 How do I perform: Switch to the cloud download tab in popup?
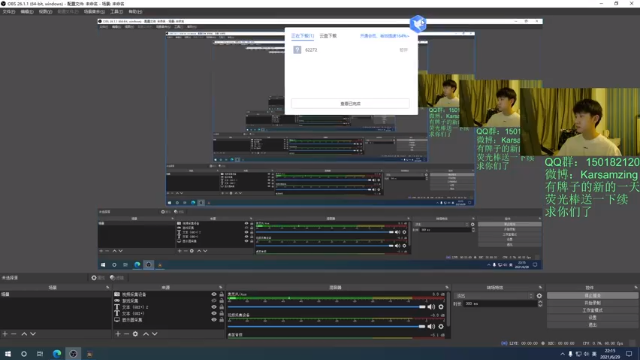coord(328,36)
